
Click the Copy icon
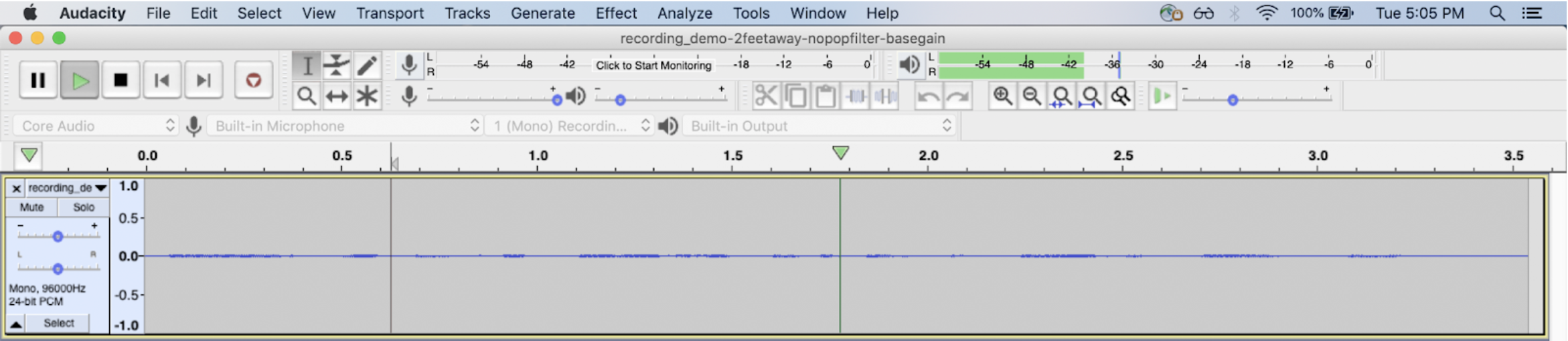tap(795, 96)
